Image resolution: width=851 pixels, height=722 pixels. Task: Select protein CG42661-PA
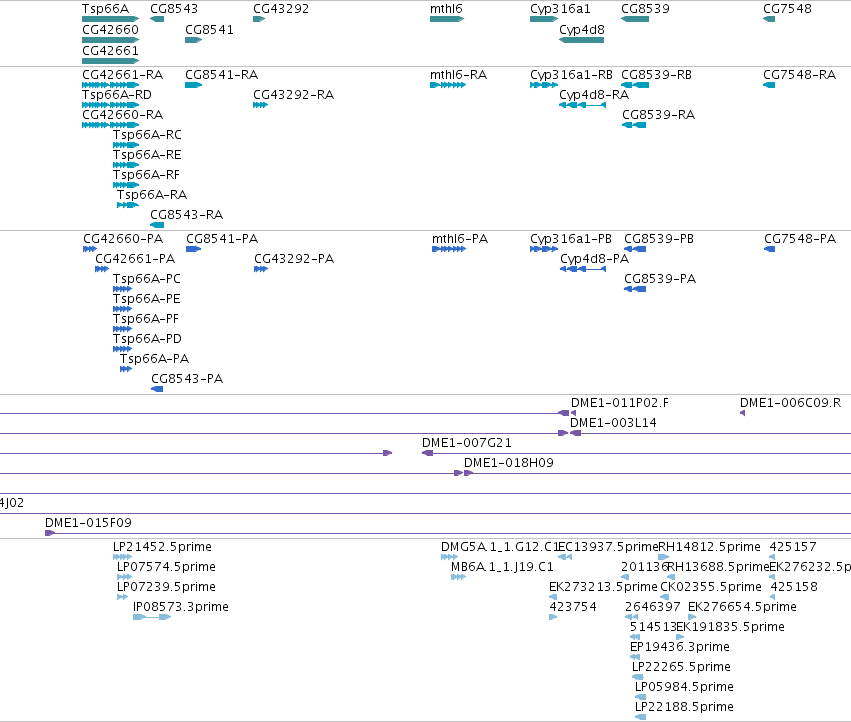(x=102, y=269)
